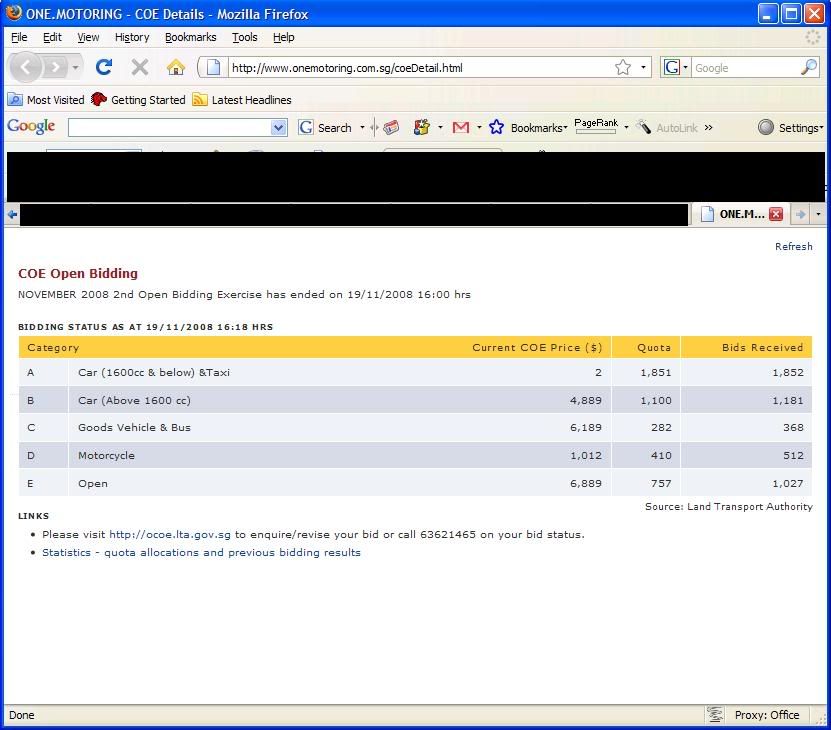831x730 pixels.
Task: Open the search engine selector dropdown
Action: coord(675,67)
